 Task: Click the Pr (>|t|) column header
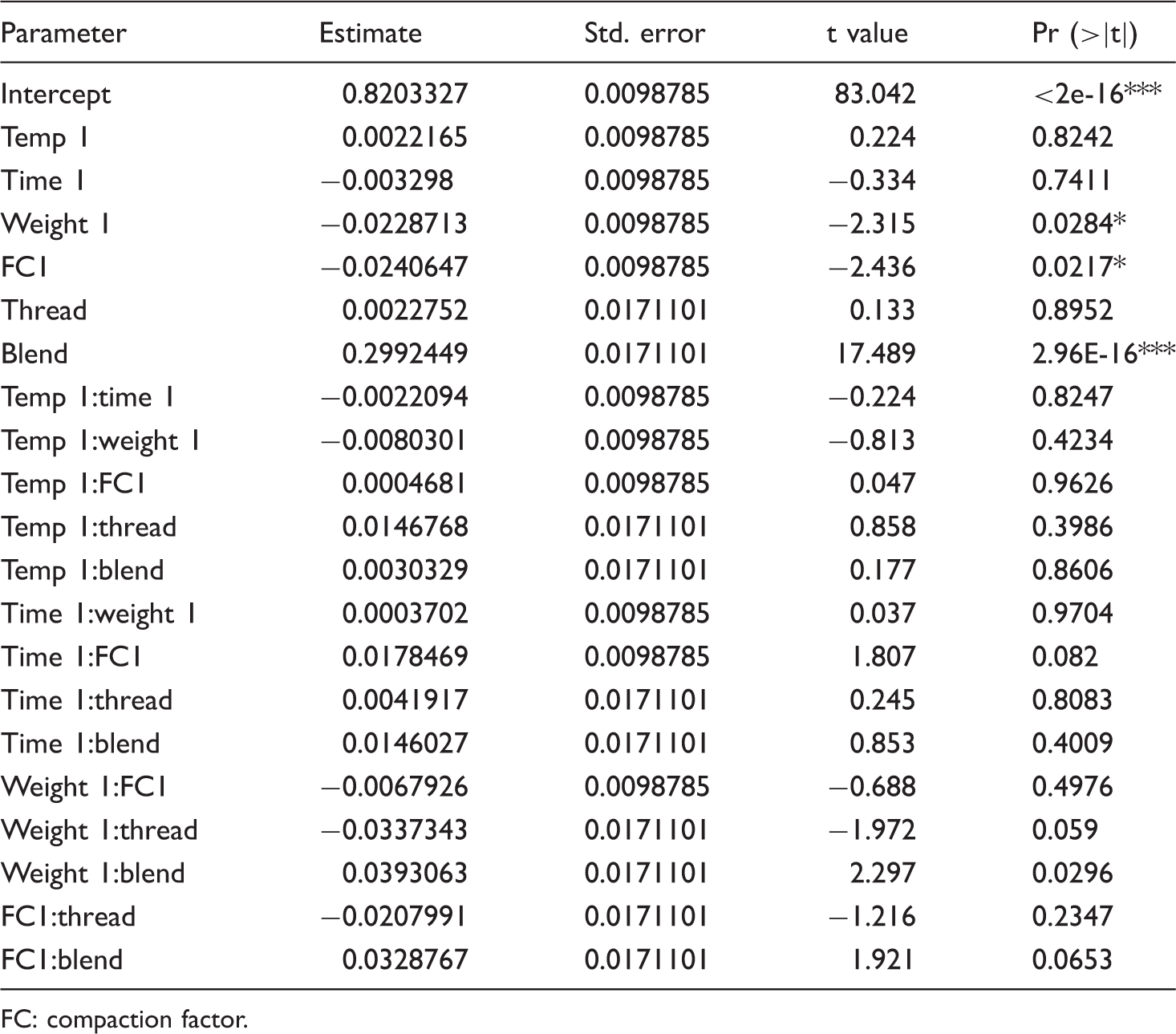[x=1085, y=33]
